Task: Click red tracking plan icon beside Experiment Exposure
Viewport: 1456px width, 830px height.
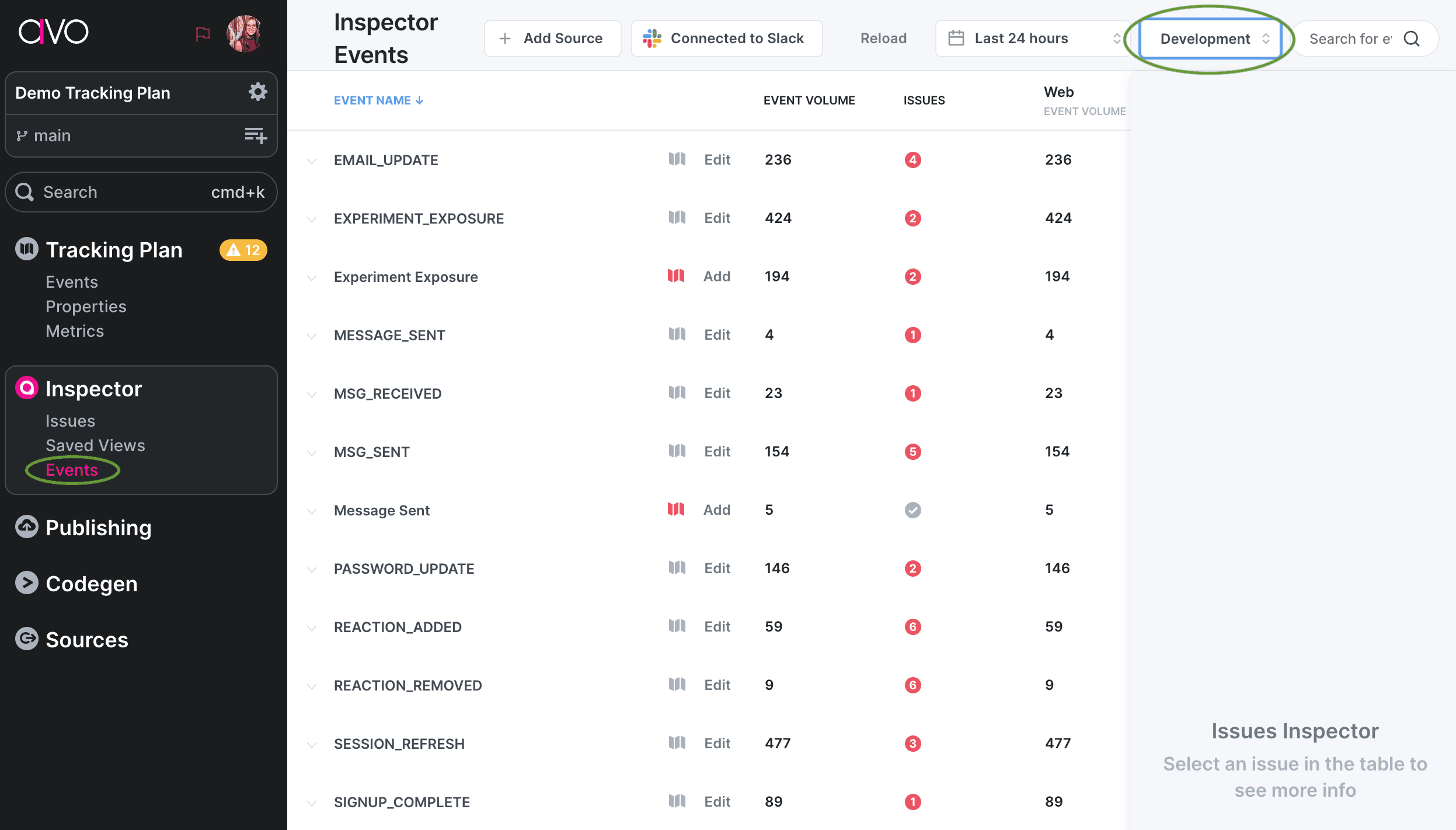Action: pyautogui.click(x=675, y=276)
